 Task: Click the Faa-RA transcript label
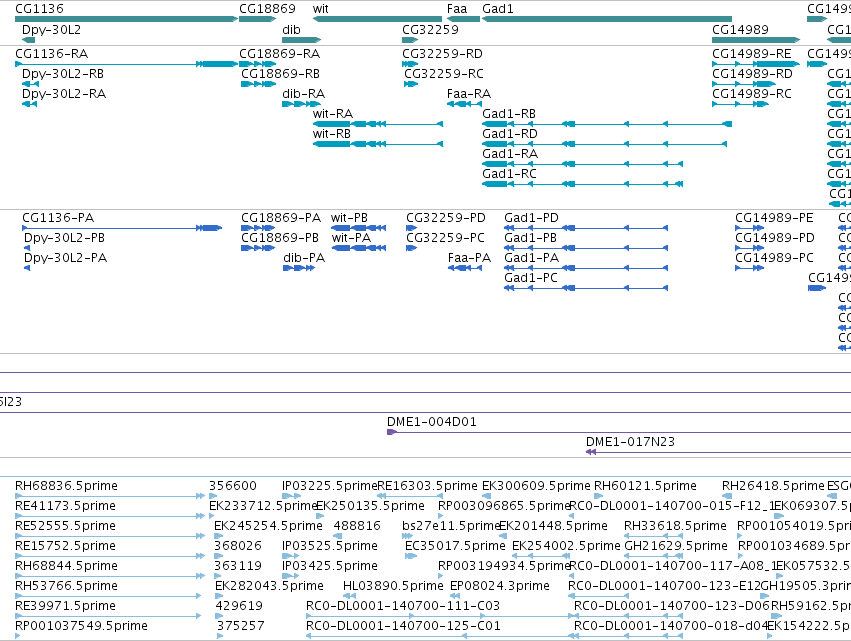pos(469,94)
